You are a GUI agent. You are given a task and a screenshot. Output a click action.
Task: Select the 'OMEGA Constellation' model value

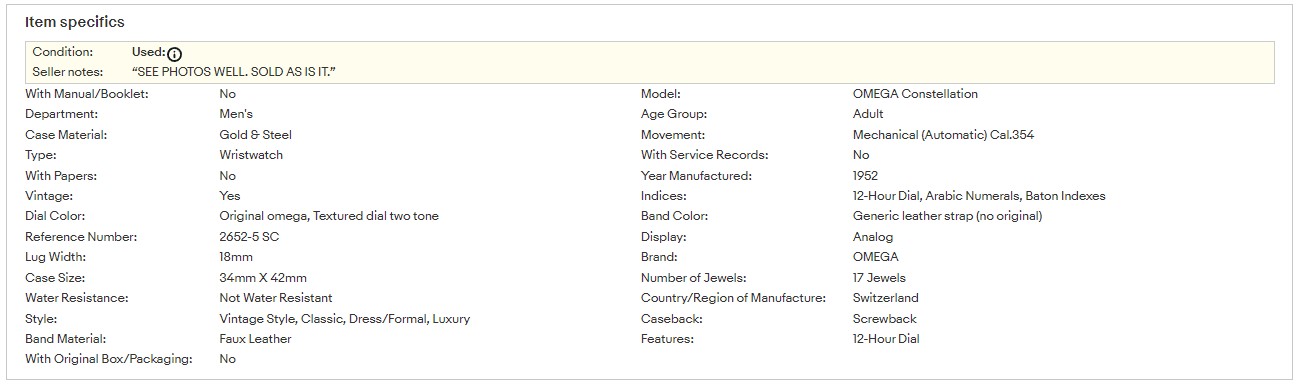916,94
